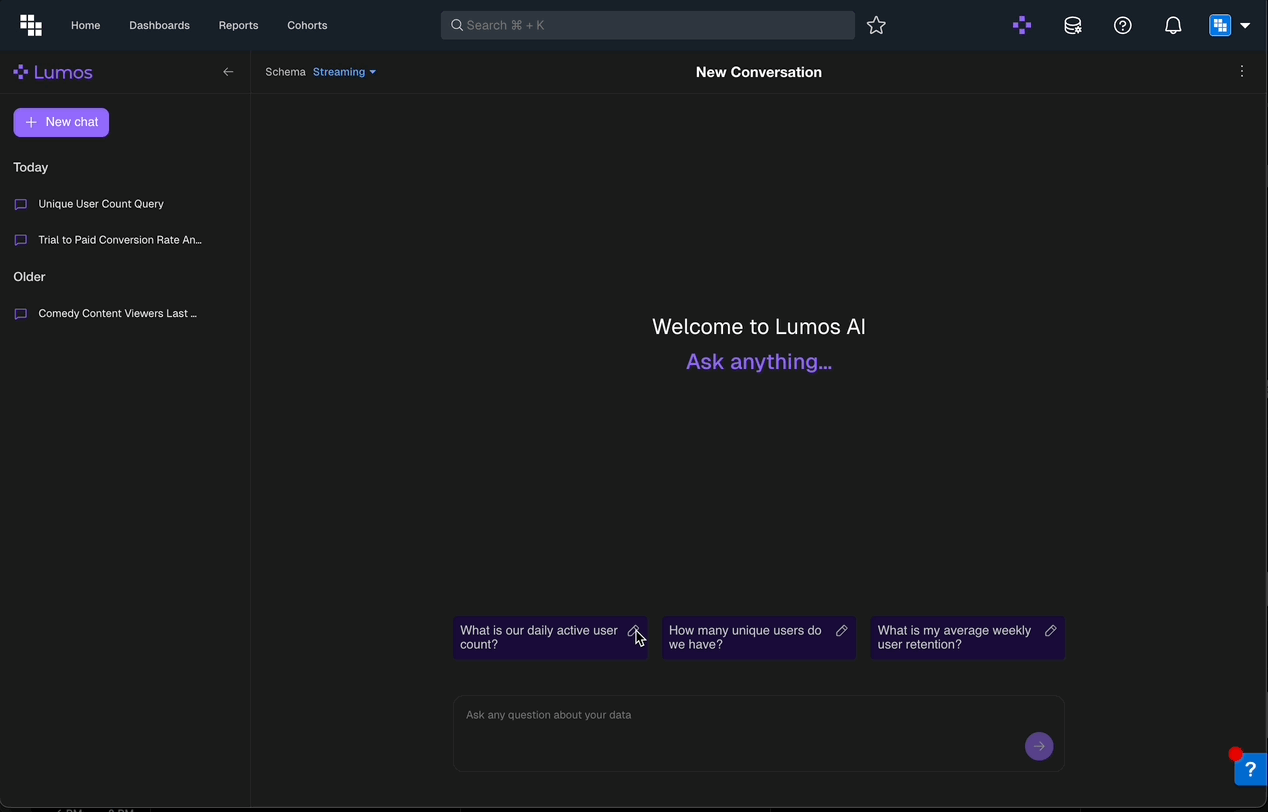The height and width of the screenshot is (812, 1268).
Task: Click the Lumos logo in sidebar
Action: pos(53,72)
